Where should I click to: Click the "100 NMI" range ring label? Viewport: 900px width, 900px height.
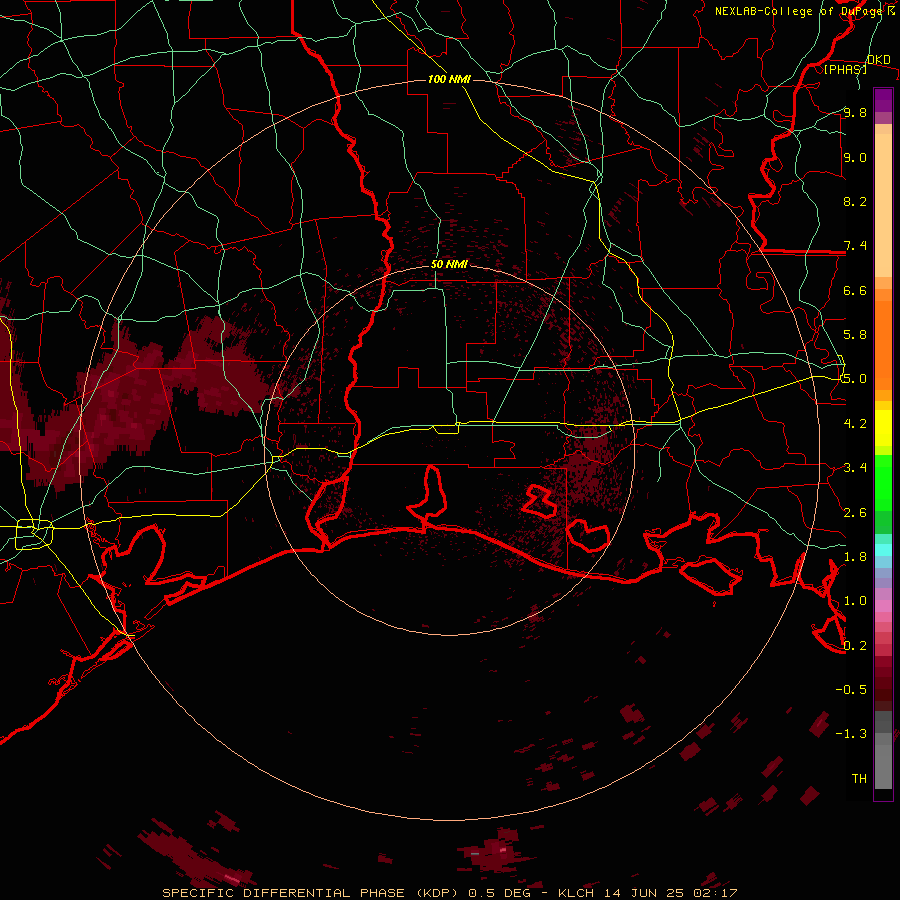click(x=449, y=79)
